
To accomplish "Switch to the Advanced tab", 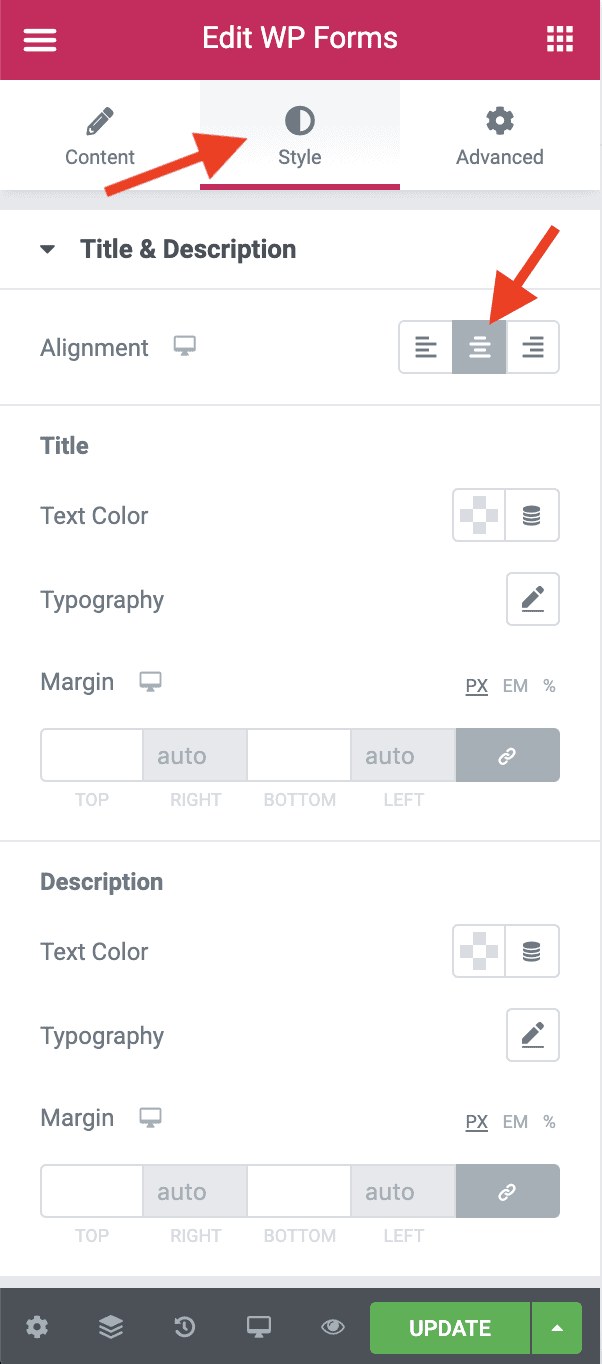I will tap(499, 137).
